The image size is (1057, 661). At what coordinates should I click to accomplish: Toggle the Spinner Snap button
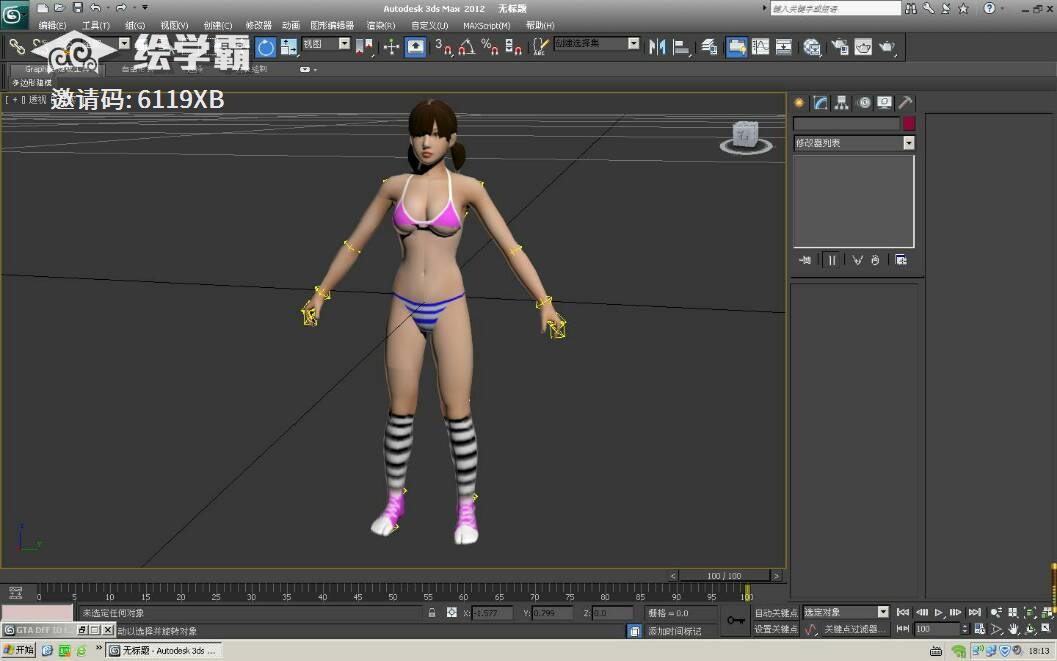(x=513, y=47)
